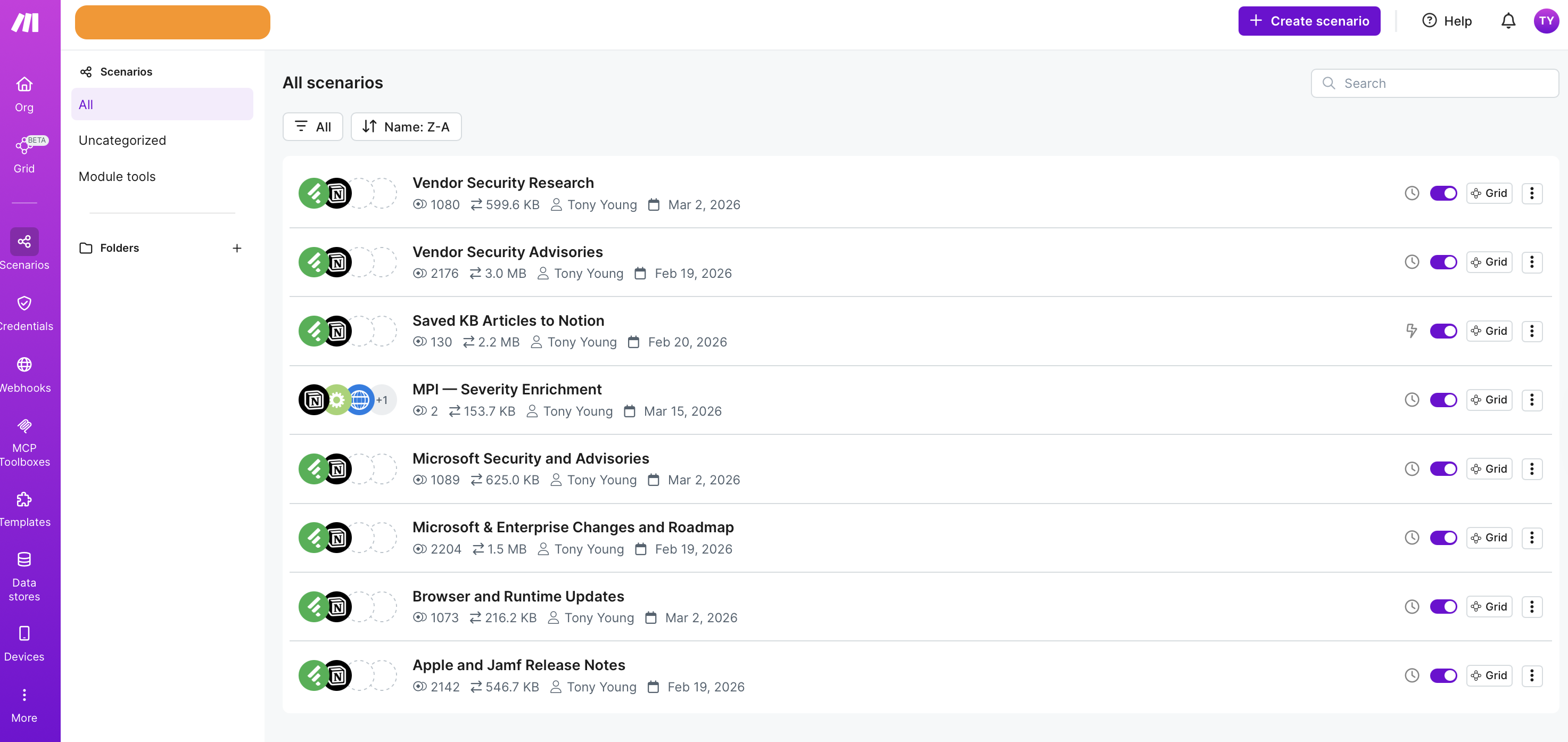Viewport: 1568px width, 742px height.
Task: Click schedule clock icon for Vendor Security Research
Action: tap(1412, 194)
